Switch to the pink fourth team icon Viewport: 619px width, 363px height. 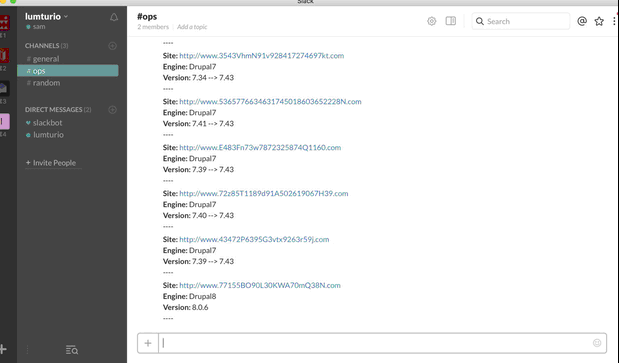point(4,122)
